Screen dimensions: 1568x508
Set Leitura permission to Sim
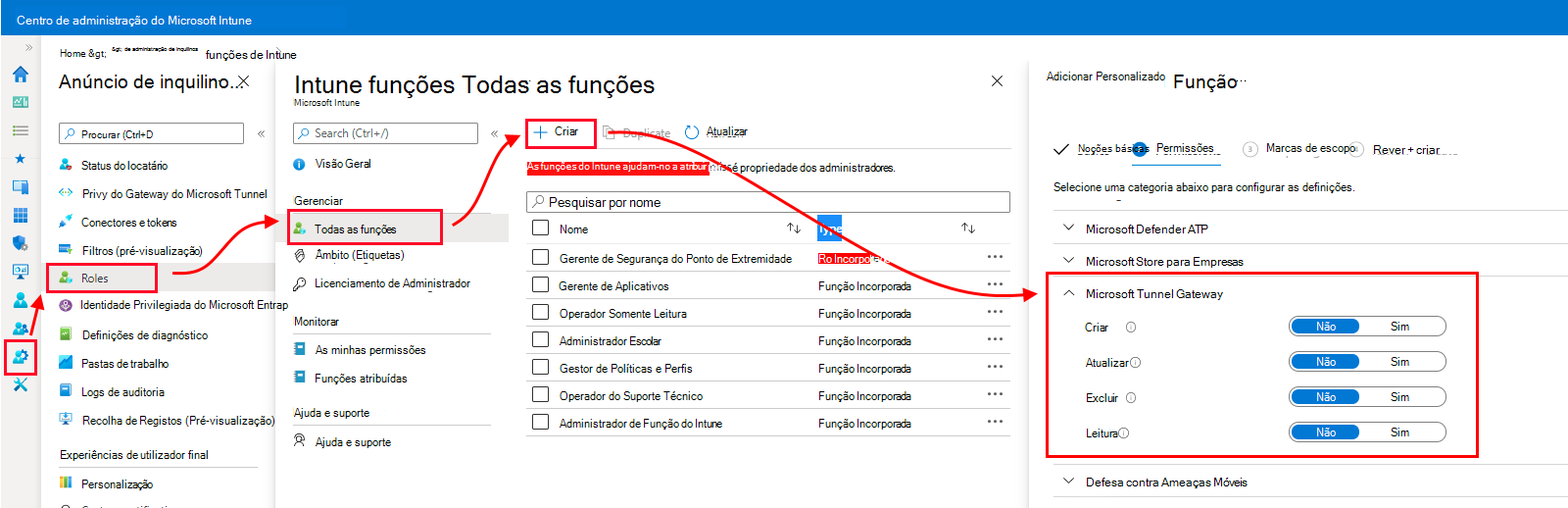(1400, 432)
